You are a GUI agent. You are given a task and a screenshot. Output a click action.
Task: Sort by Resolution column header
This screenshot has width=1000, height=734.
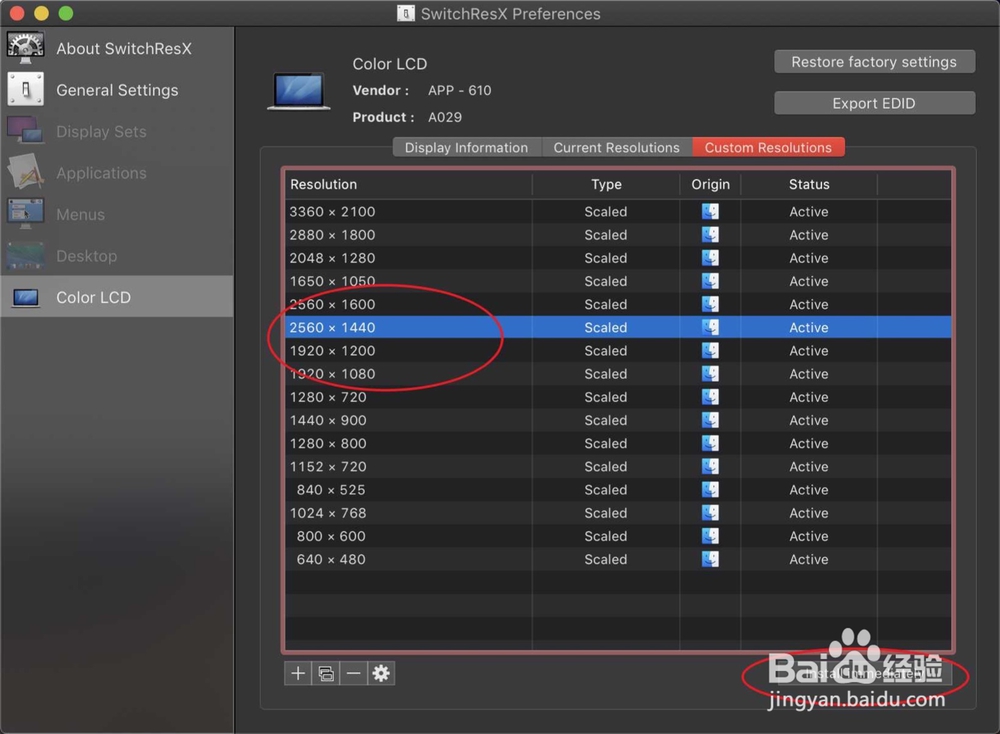pyautogui.click(x=408, y=184)
